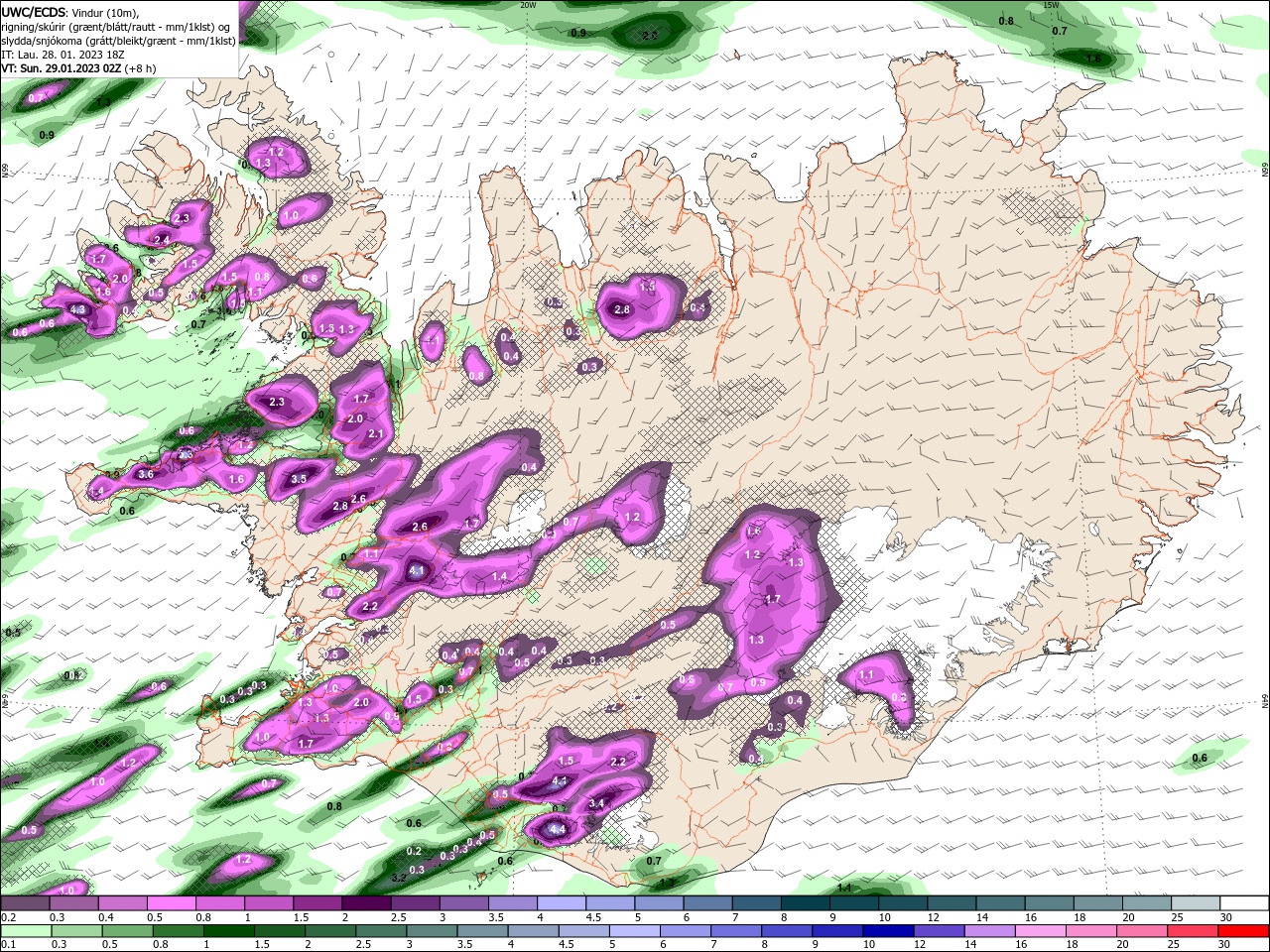
Task: Click the lightest green swatch starting the lower legend row
Action: (25, 930)
